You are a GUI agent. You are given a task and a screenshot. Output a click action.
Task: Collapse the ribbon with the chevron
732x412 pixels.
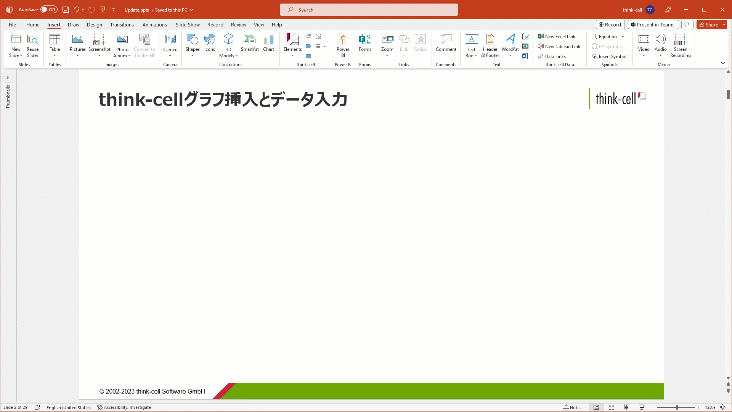click(723, 63)
